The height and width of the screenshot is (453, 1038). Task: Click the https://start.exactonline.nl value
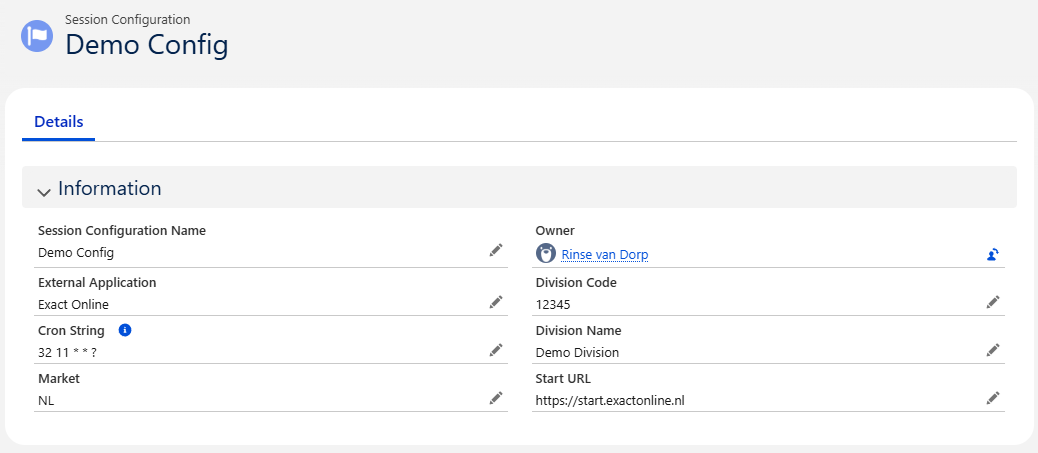coord(610,401)
